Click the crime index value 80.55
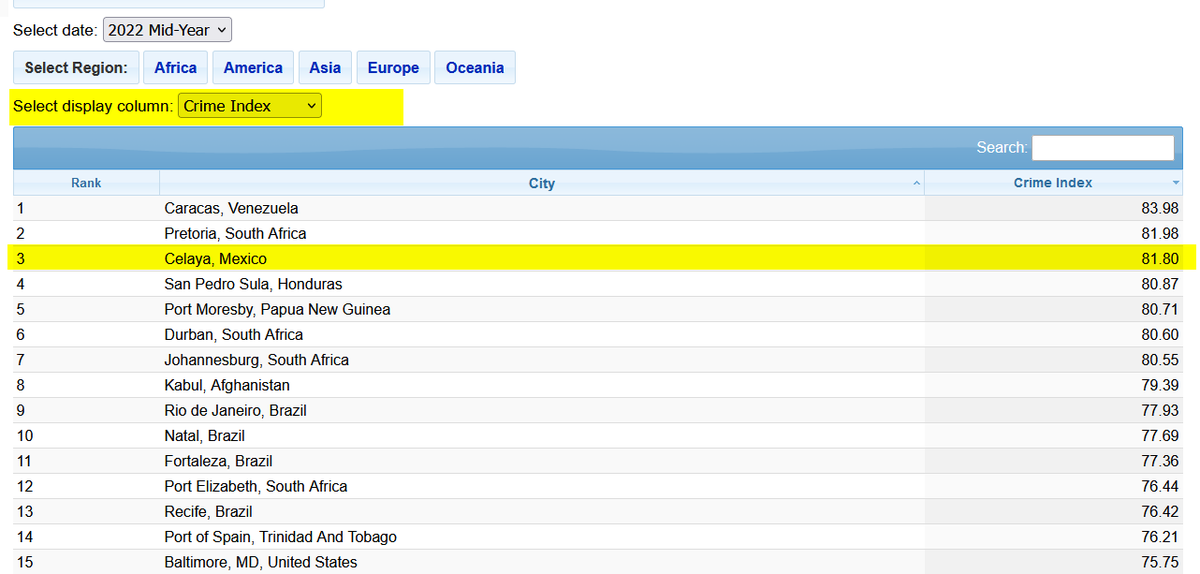Viewport: 1200px width, 574px height. point(1159,360)
